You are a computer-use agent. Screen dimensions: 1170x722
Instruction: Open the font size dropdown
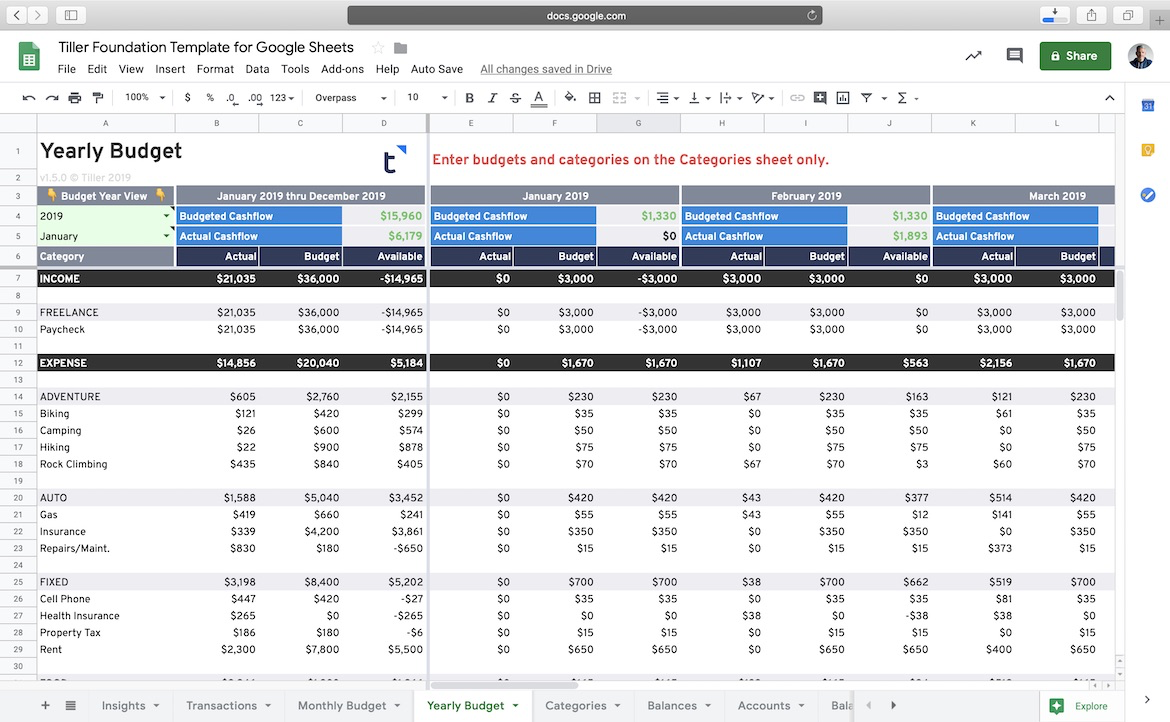427,98
